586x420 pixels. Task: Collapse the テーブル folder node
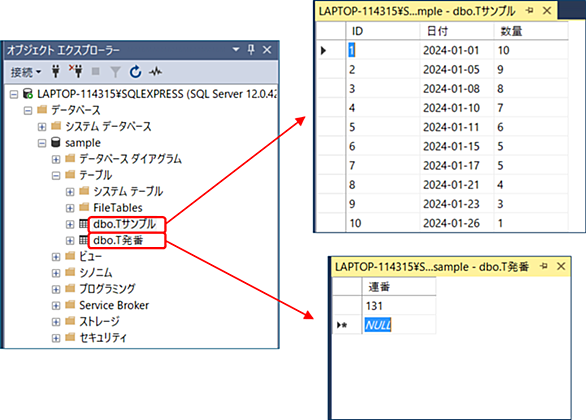coord(56,175)
